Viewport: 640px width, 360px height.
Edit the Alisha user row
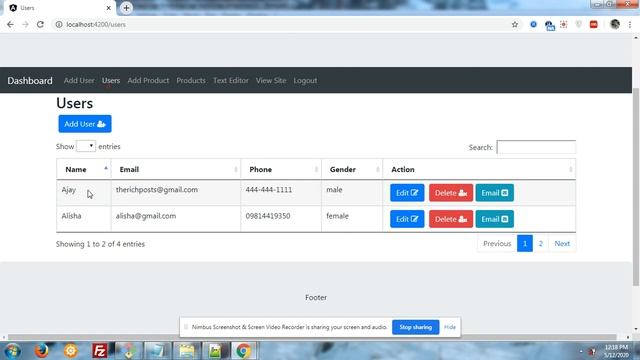pyautogui.click(x=407, y=219)
